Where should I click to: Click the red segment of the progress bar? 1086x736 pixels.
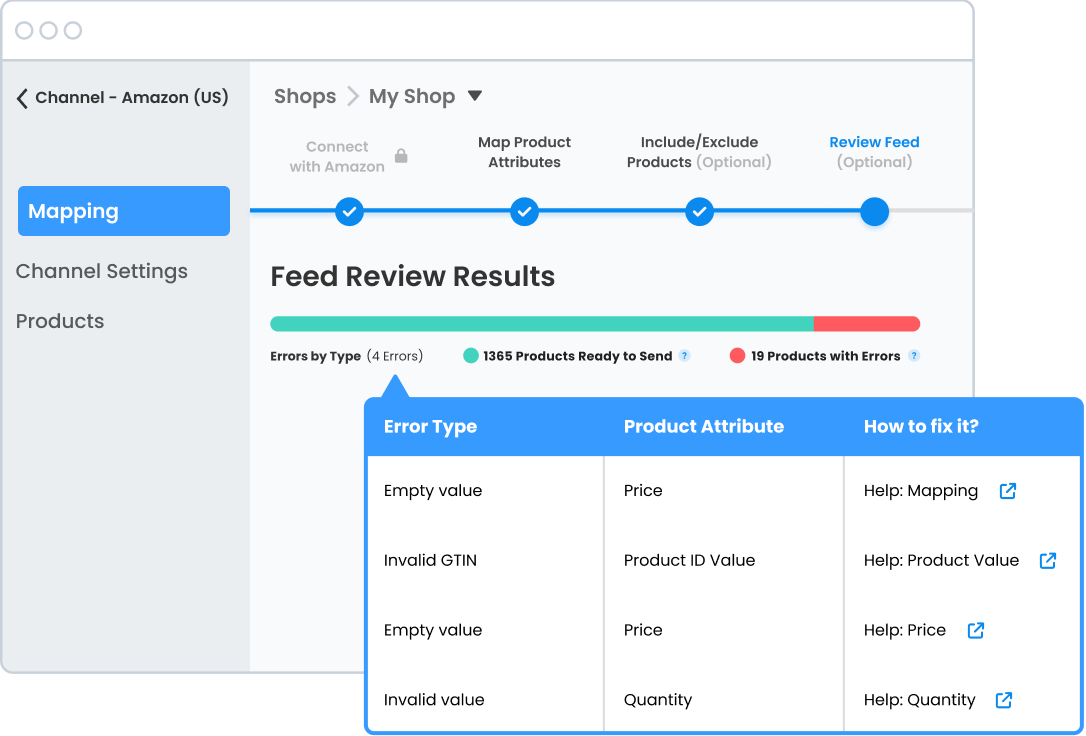click(x=866, y=323)
